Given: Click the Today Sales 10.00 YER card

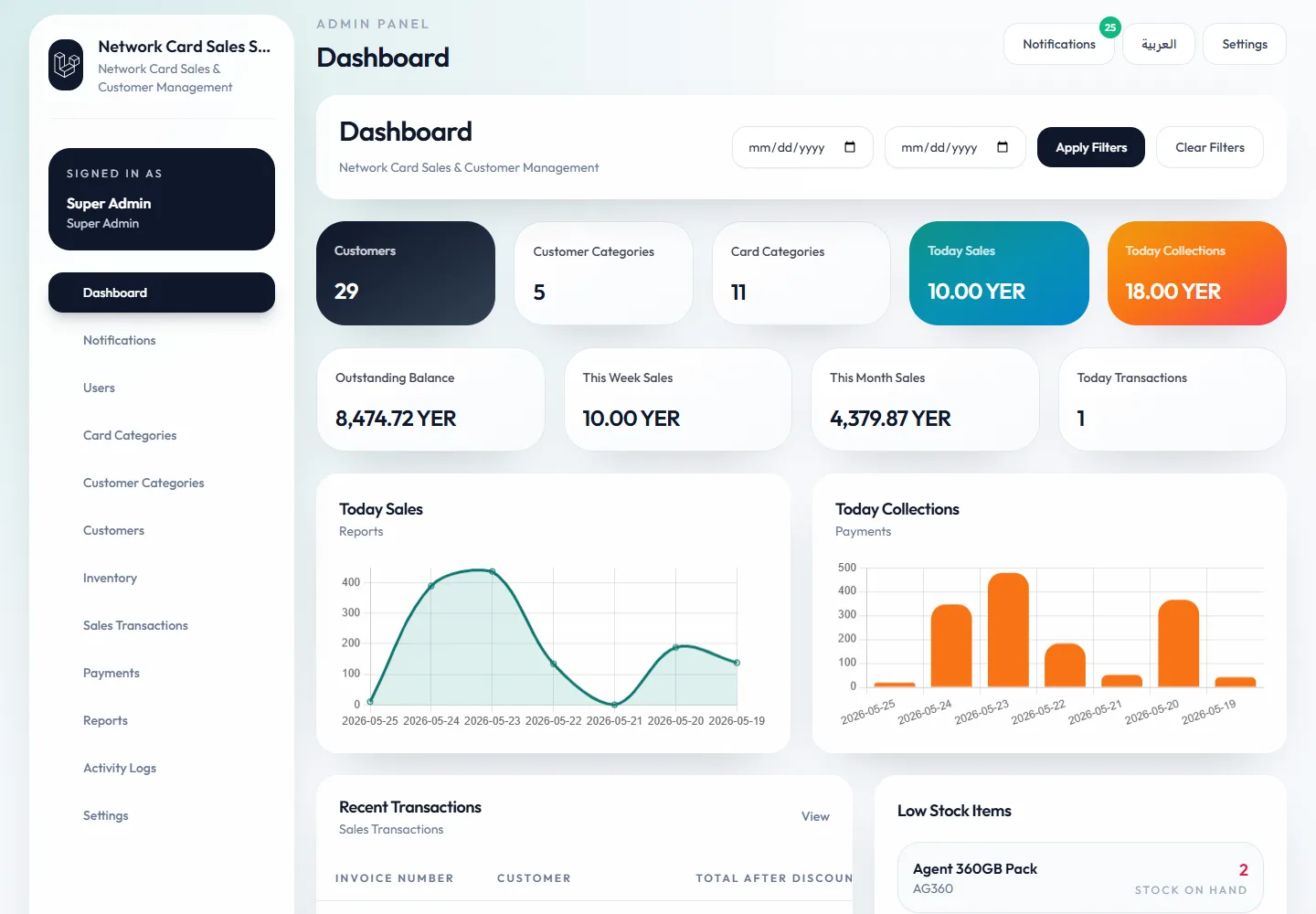Looking at the screenshot, I should pyautogui.click(x=999, y=273).
